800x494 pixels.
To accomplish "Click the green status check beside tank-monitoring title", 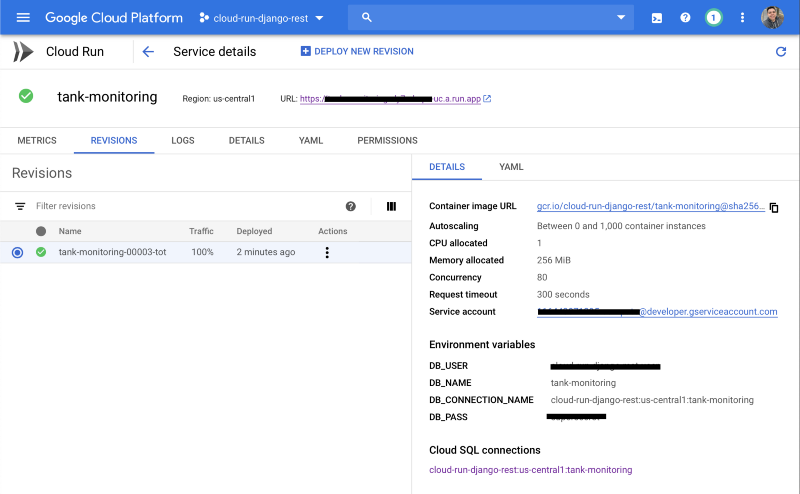I will (x=26, y=96).
